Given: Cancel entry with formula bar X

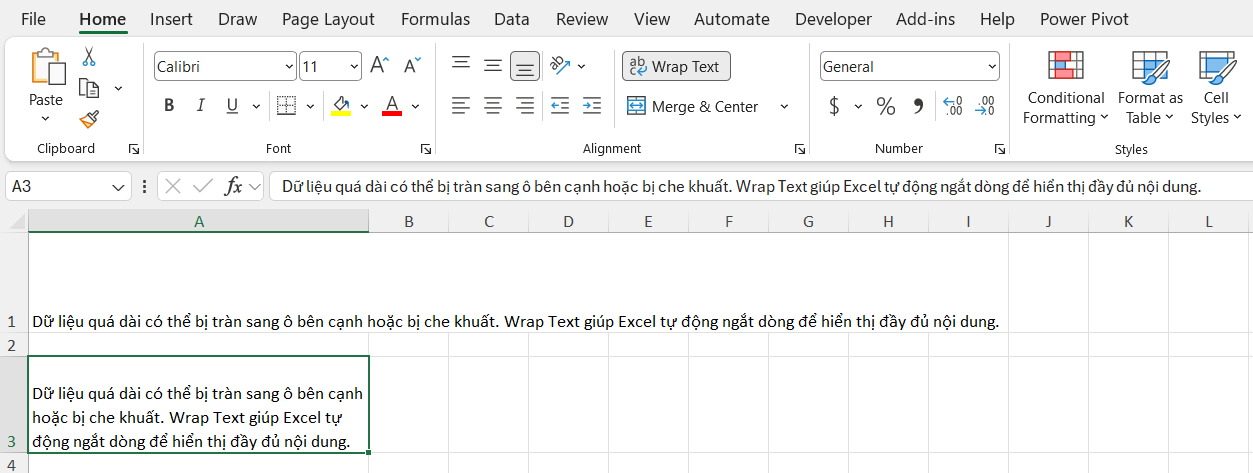Looking at the screenshot, I should [x=172, y=186].
